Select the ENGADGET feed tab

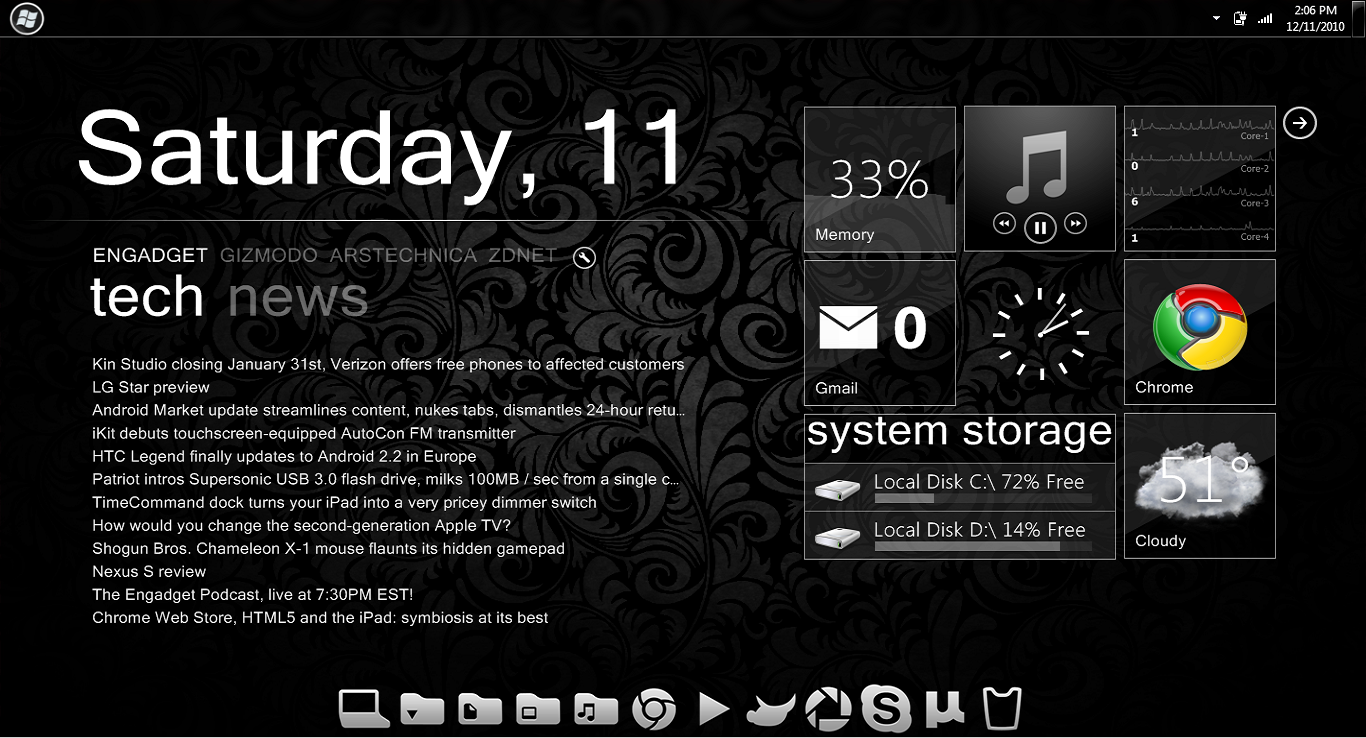[150, 256]
